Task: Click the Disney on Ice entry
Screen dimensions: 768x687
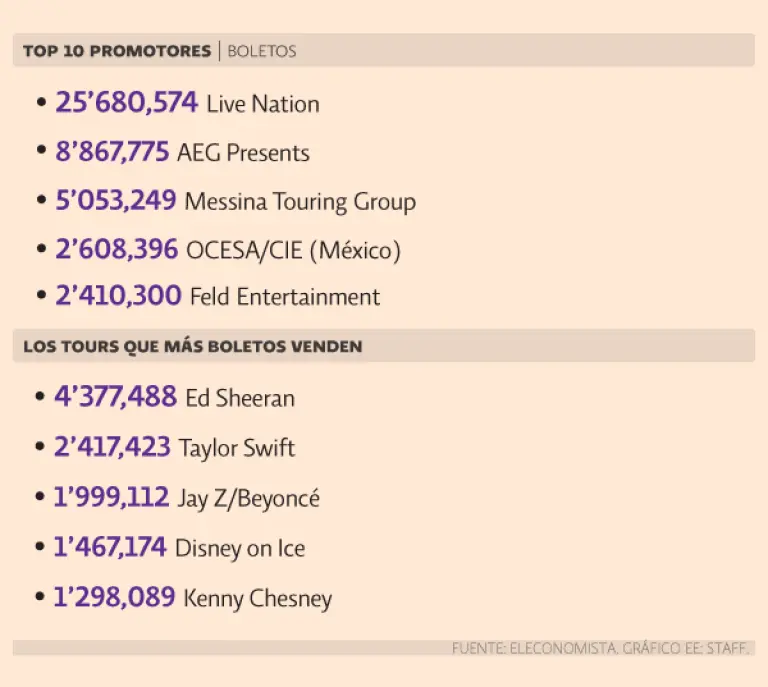Action: (240, 548)
